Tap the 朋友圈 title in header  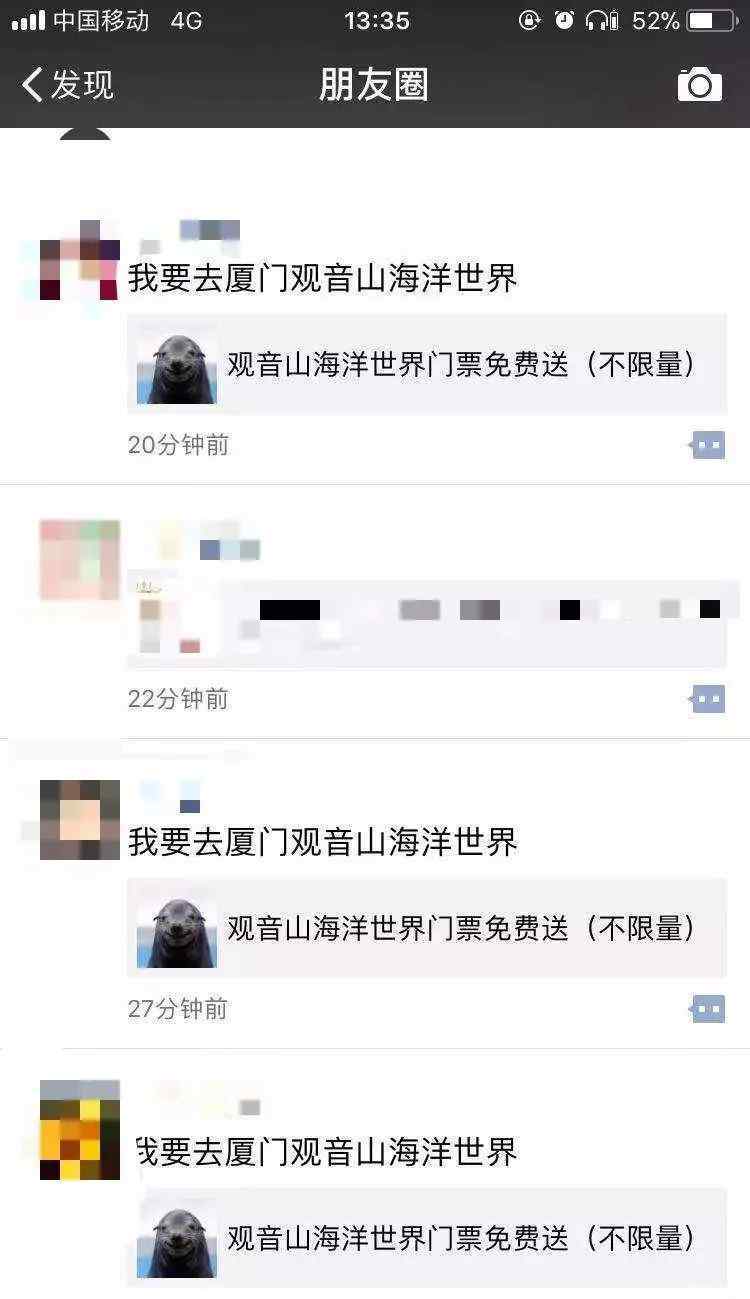pyautogui.click(x=374, y=85)
